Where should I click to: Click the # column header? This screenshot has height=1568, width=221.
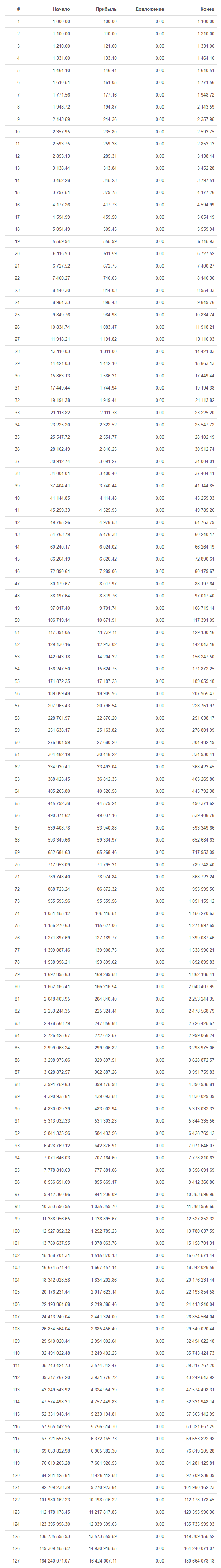click(18, 9)
